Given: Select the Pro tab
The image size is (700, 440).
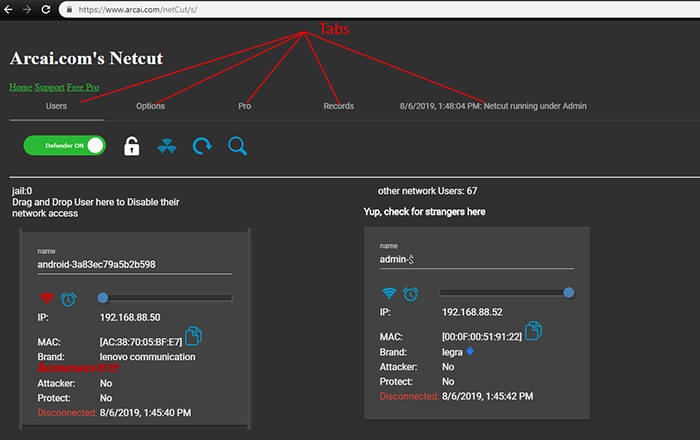Looking at the screenshot, I should [244, 106].
